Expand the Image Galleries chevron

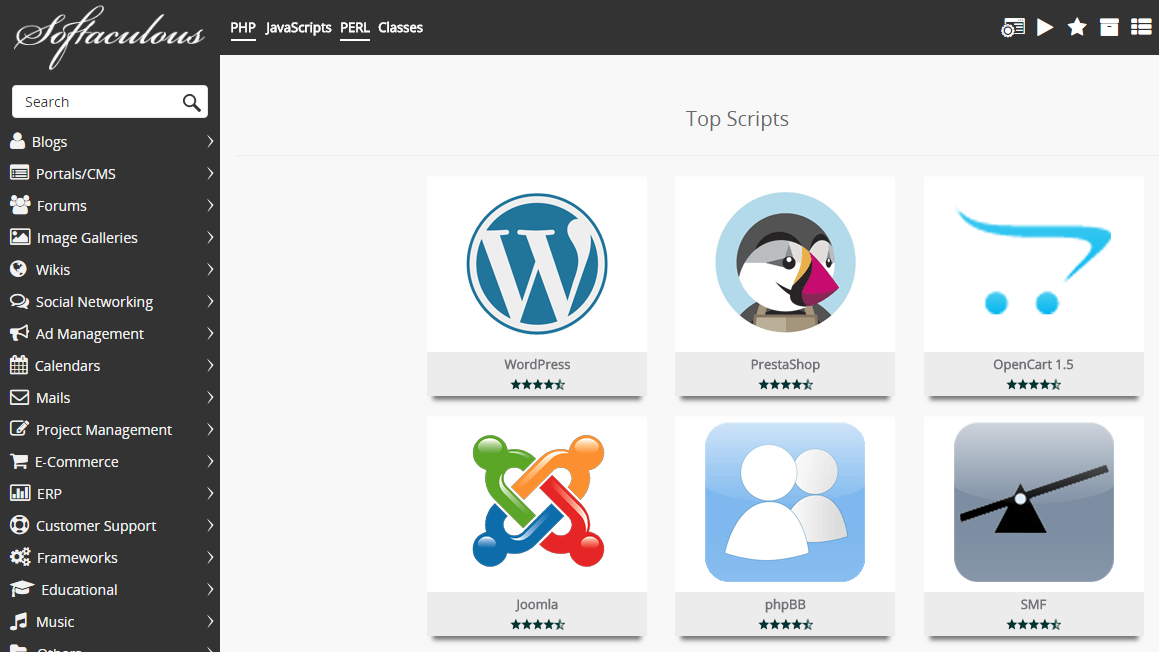[210, 237]
